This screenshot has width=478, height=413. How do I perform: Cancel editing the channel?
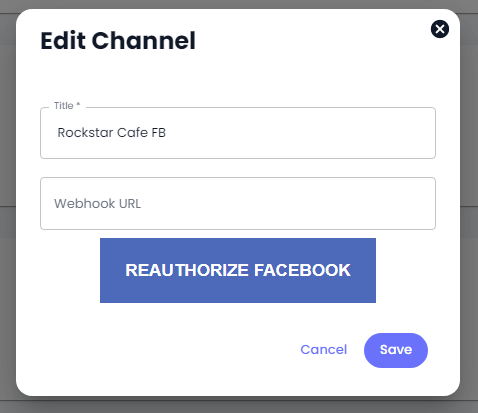[x=324, y=350]
